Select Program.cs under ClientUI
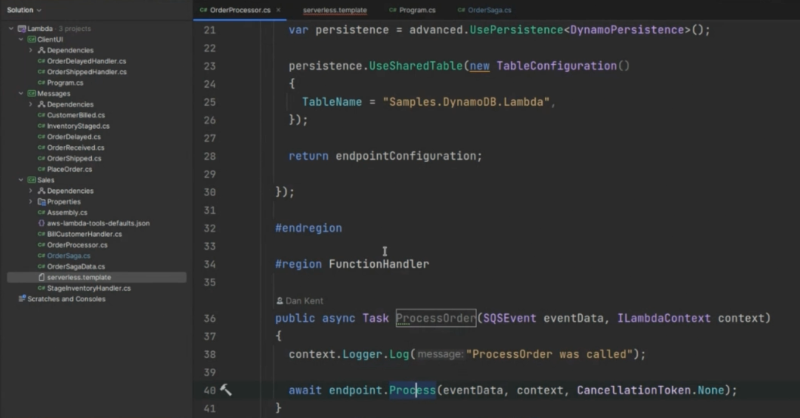This screenshot has width=800, height=418. click(x=65, y=83)
